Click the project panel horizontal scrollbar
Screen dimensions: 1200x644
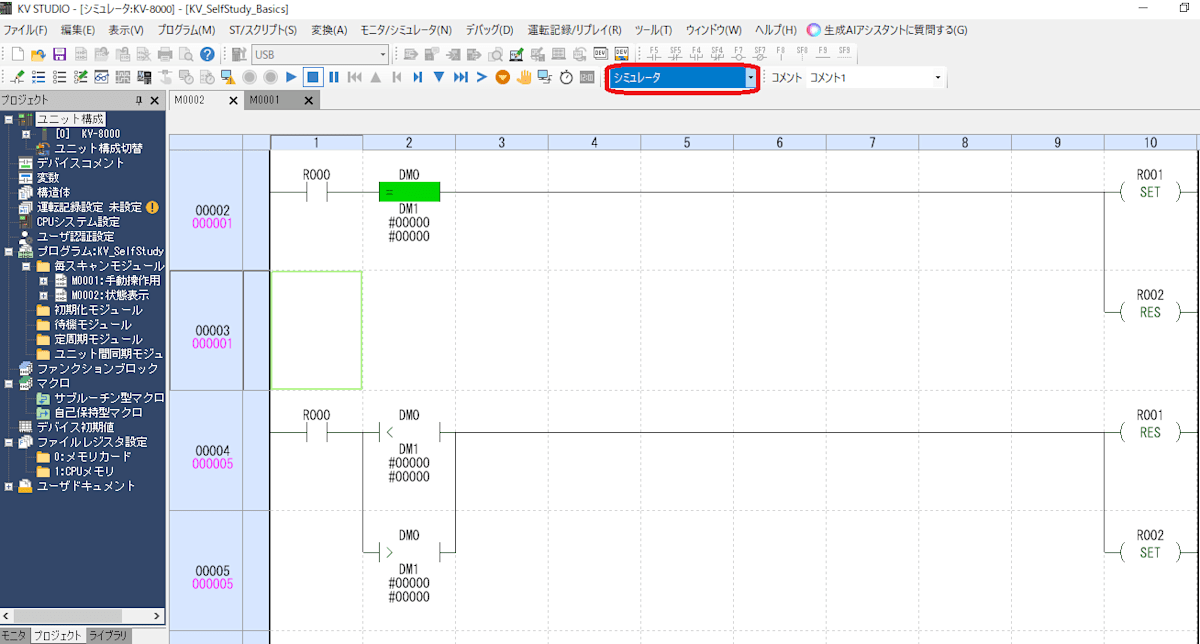[82, 615]
